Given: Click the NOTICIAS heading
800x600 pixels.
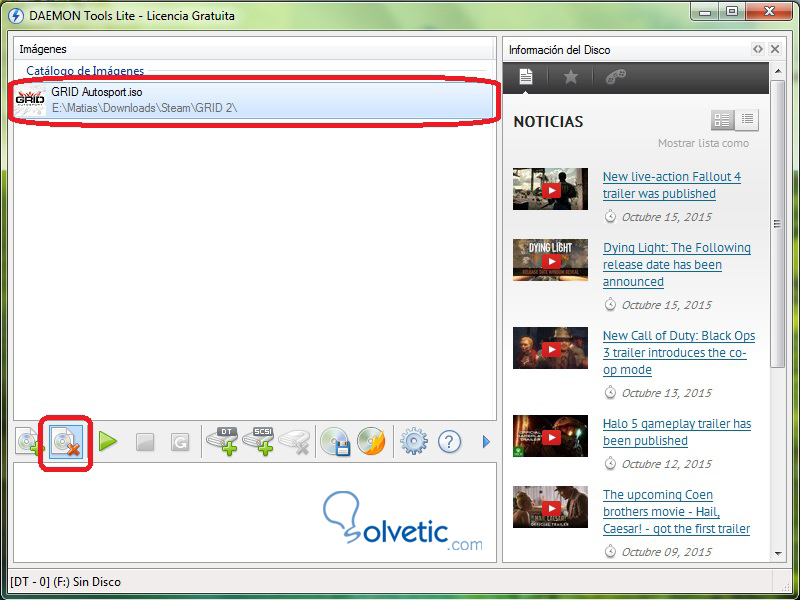Looking at the screenshot, I should coord(548,121).
